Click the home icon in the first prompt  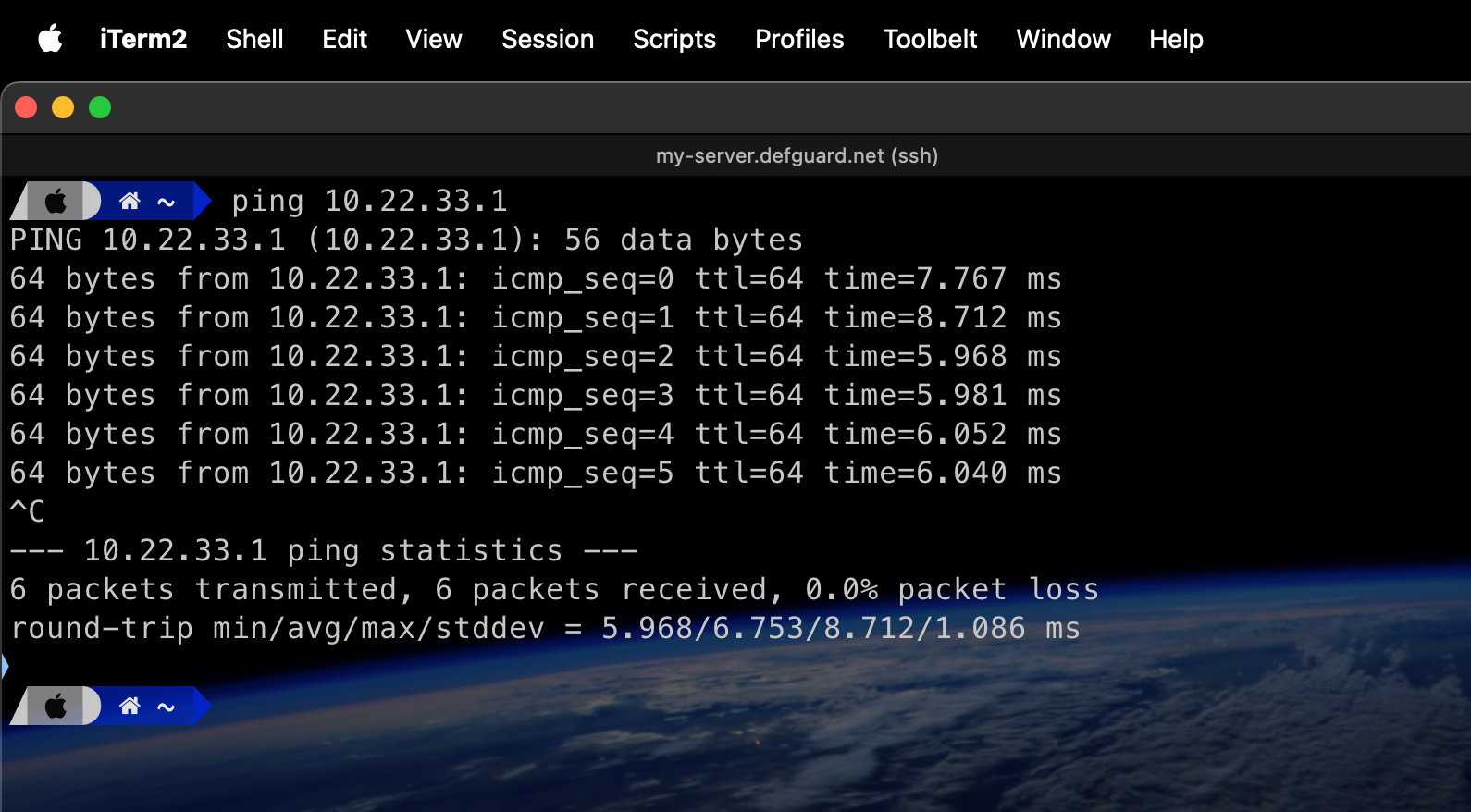tap(130, 201)
